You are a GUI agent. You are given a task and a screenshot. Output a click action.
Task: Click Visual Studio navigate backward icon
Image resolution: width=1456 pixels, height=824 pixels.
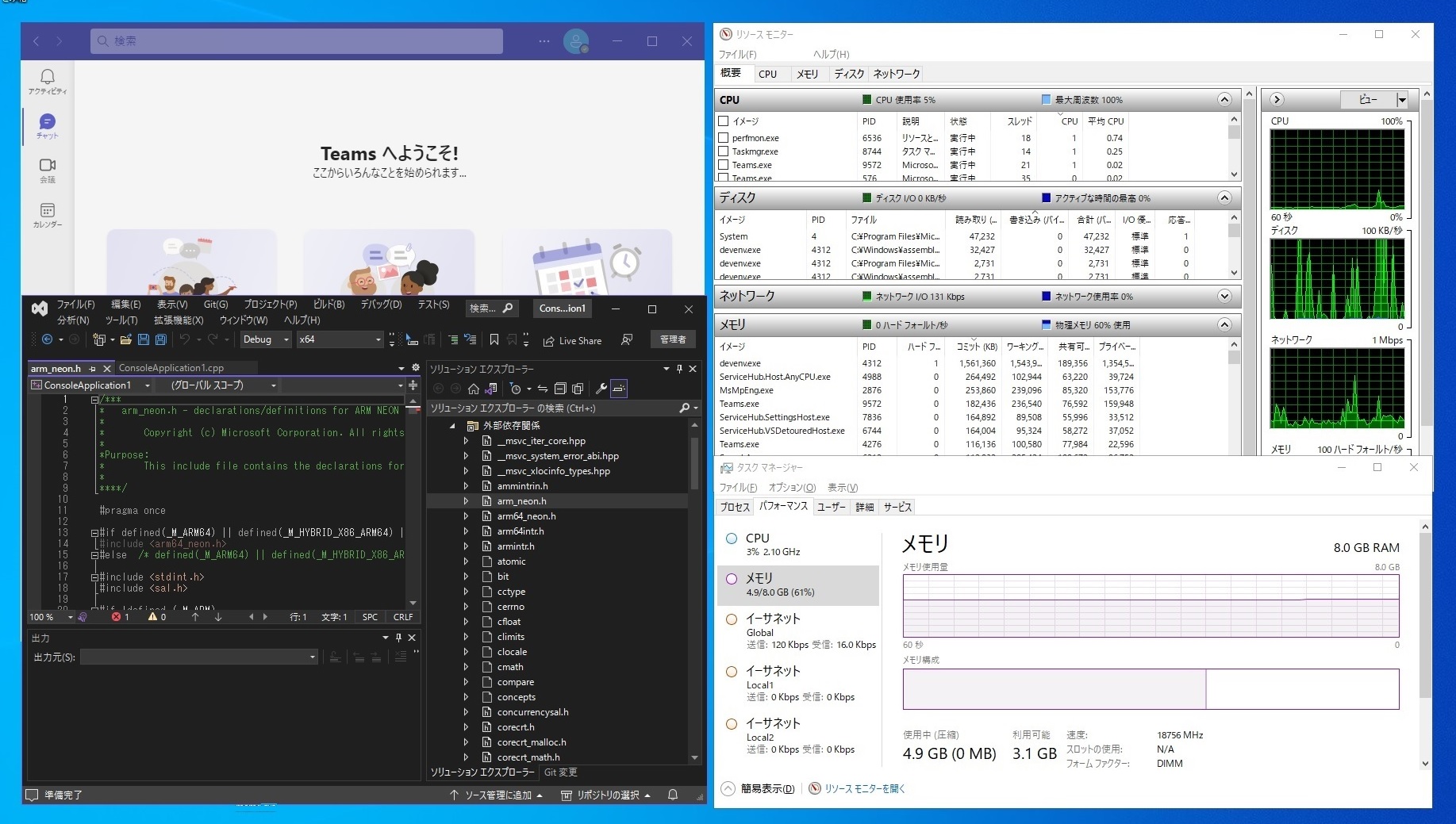point(48,339)
